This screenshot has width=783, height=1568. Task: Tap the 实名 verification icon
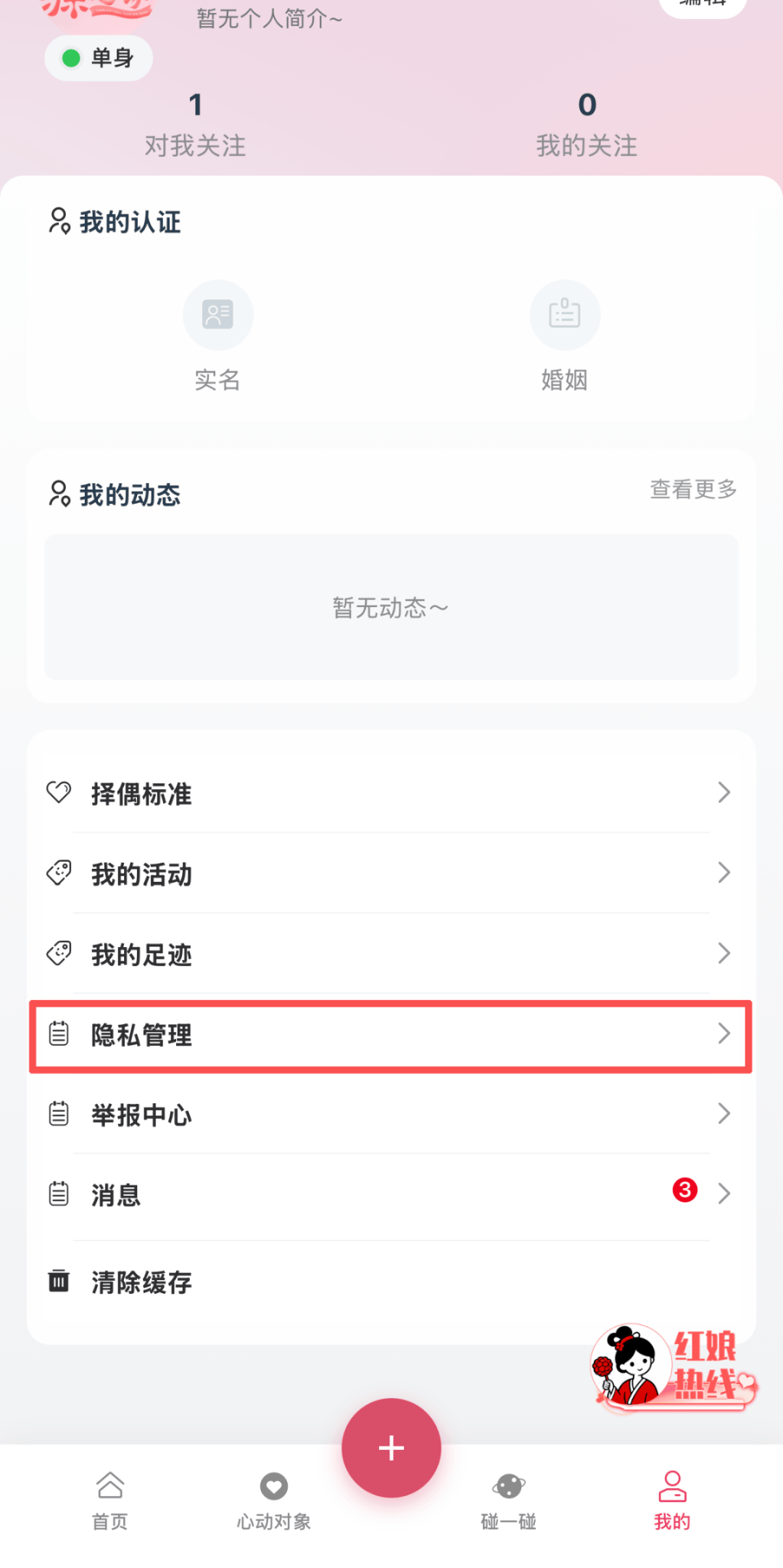pyautogui.click(x=217, y=315)
